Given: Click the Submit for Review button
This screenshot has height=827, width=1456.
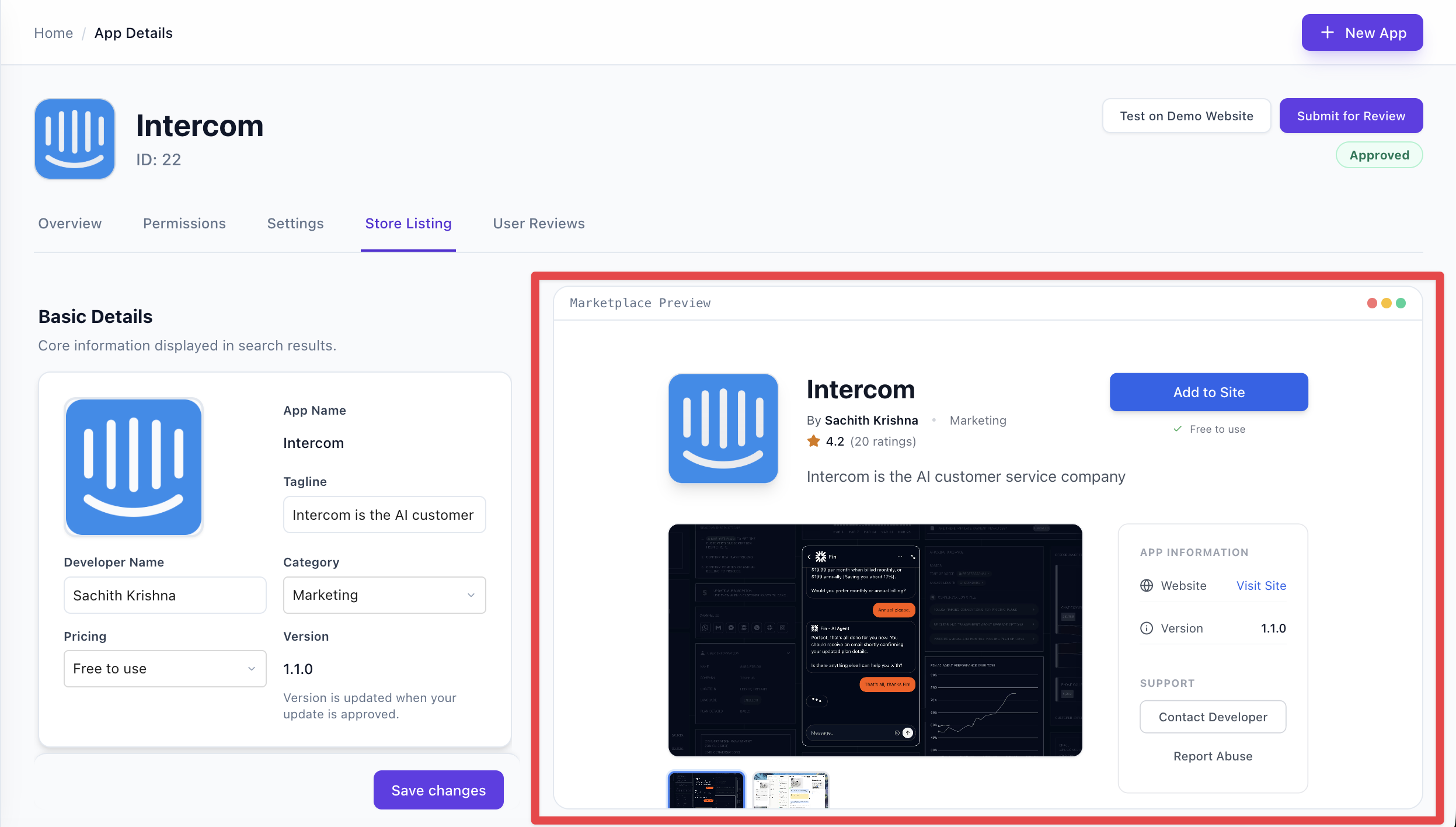Looking at the screenshot, I should coord(1350,115).
